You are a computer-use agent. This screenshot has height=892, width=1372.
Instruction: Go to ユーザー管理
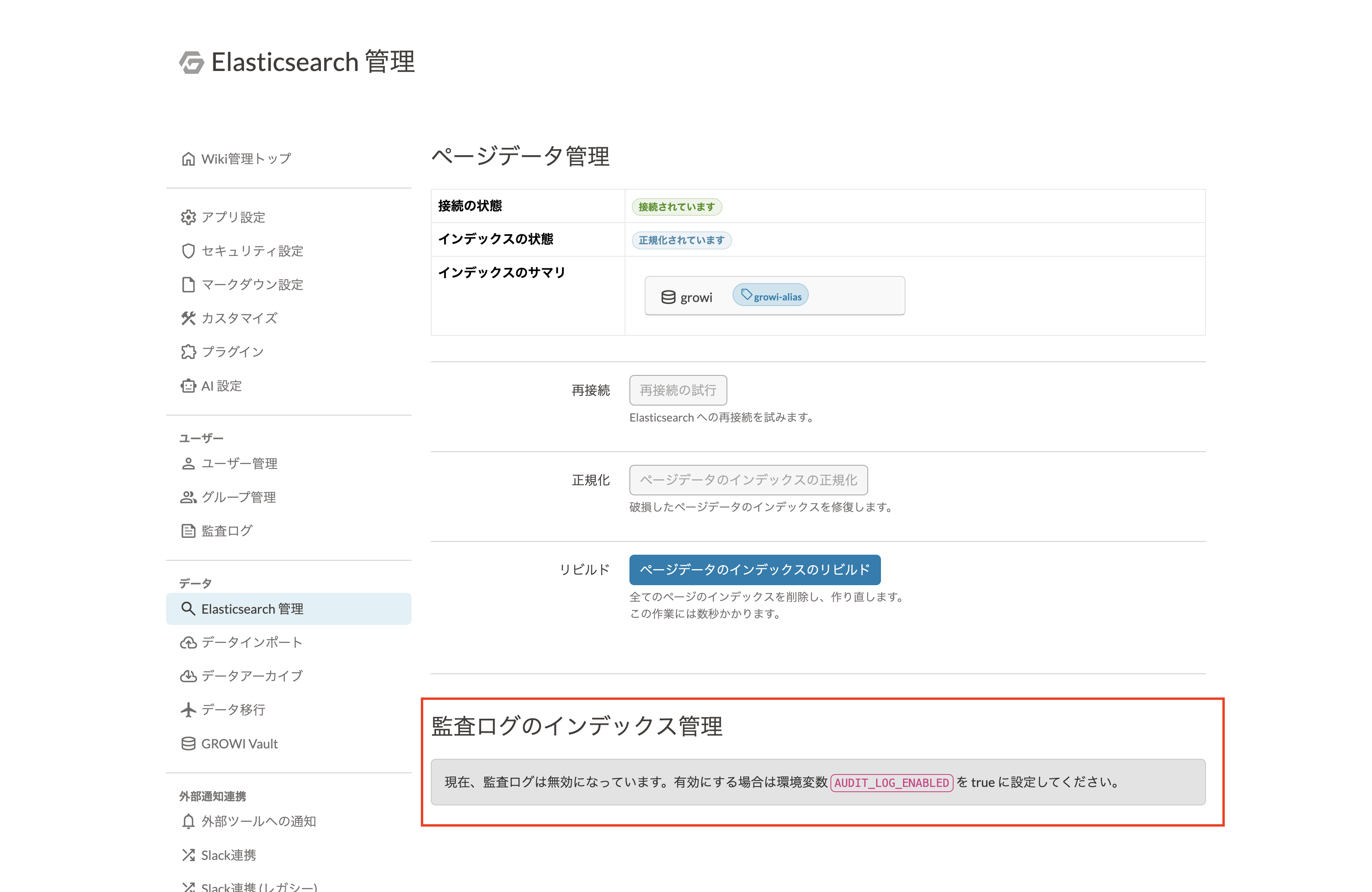pyautogui.click(x=289, y=463)
